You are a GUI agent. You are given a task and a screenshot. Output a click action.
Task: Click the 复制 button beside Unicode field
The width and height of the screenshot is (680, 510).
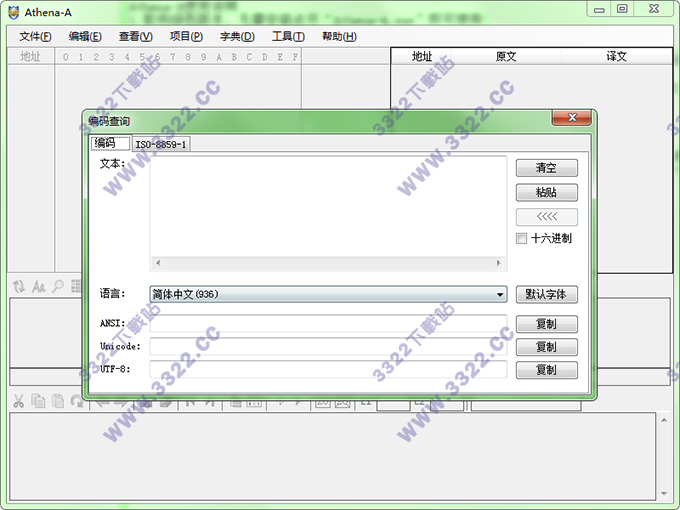pyautogui.click(x=546, y=347)
